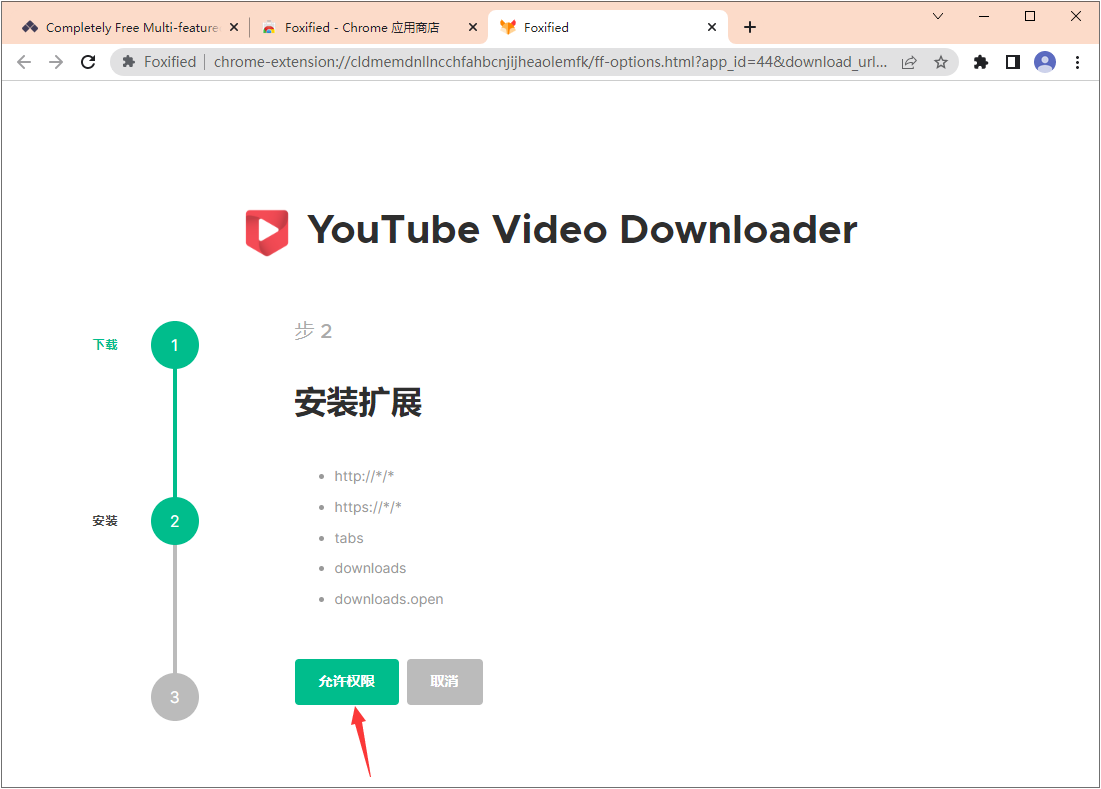Maximize the browser window

[1030, 16]
